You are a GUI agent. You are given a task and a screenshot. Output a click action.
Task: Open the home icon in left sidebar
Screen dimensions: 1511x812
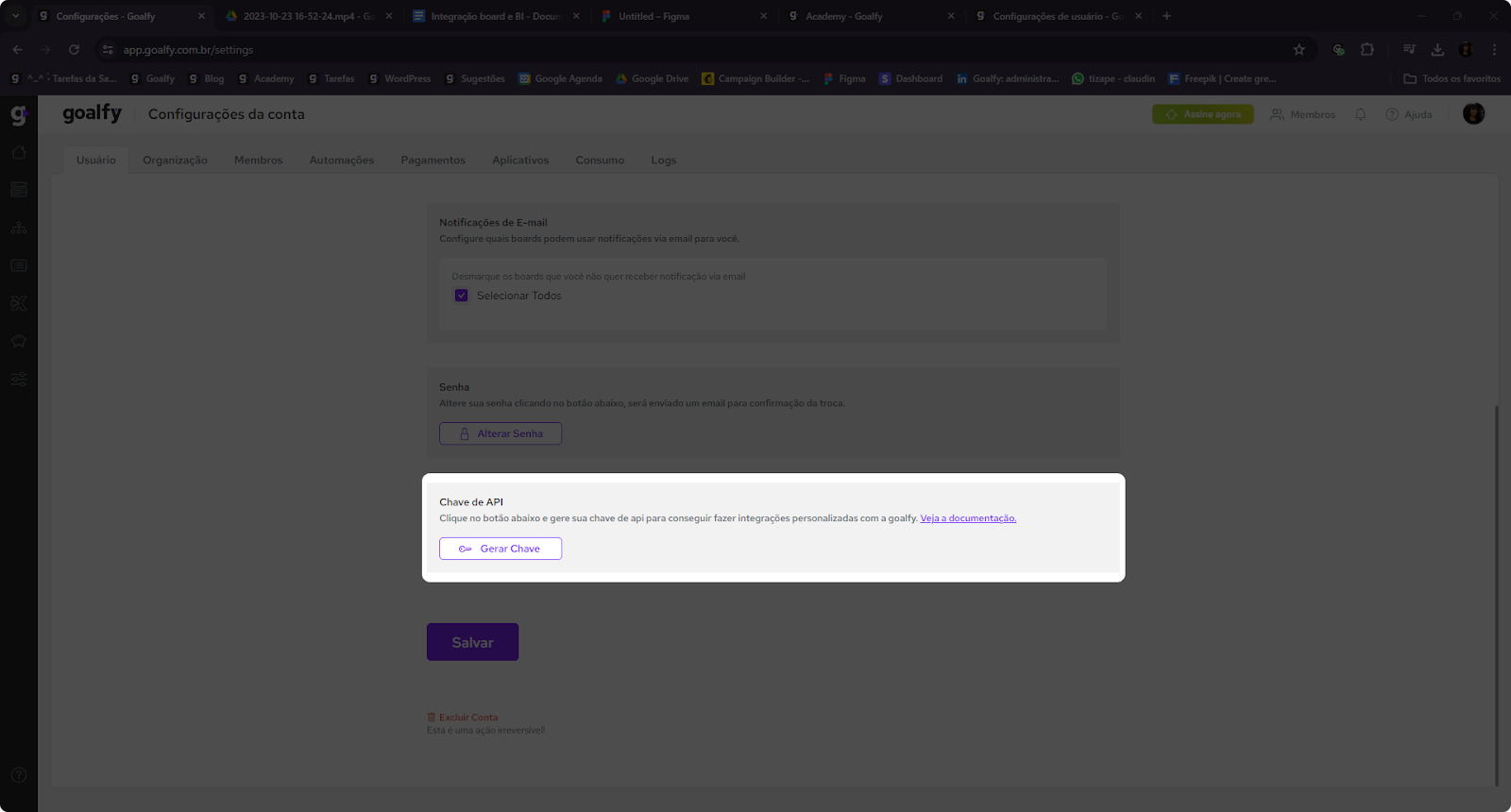pos(19,152)
